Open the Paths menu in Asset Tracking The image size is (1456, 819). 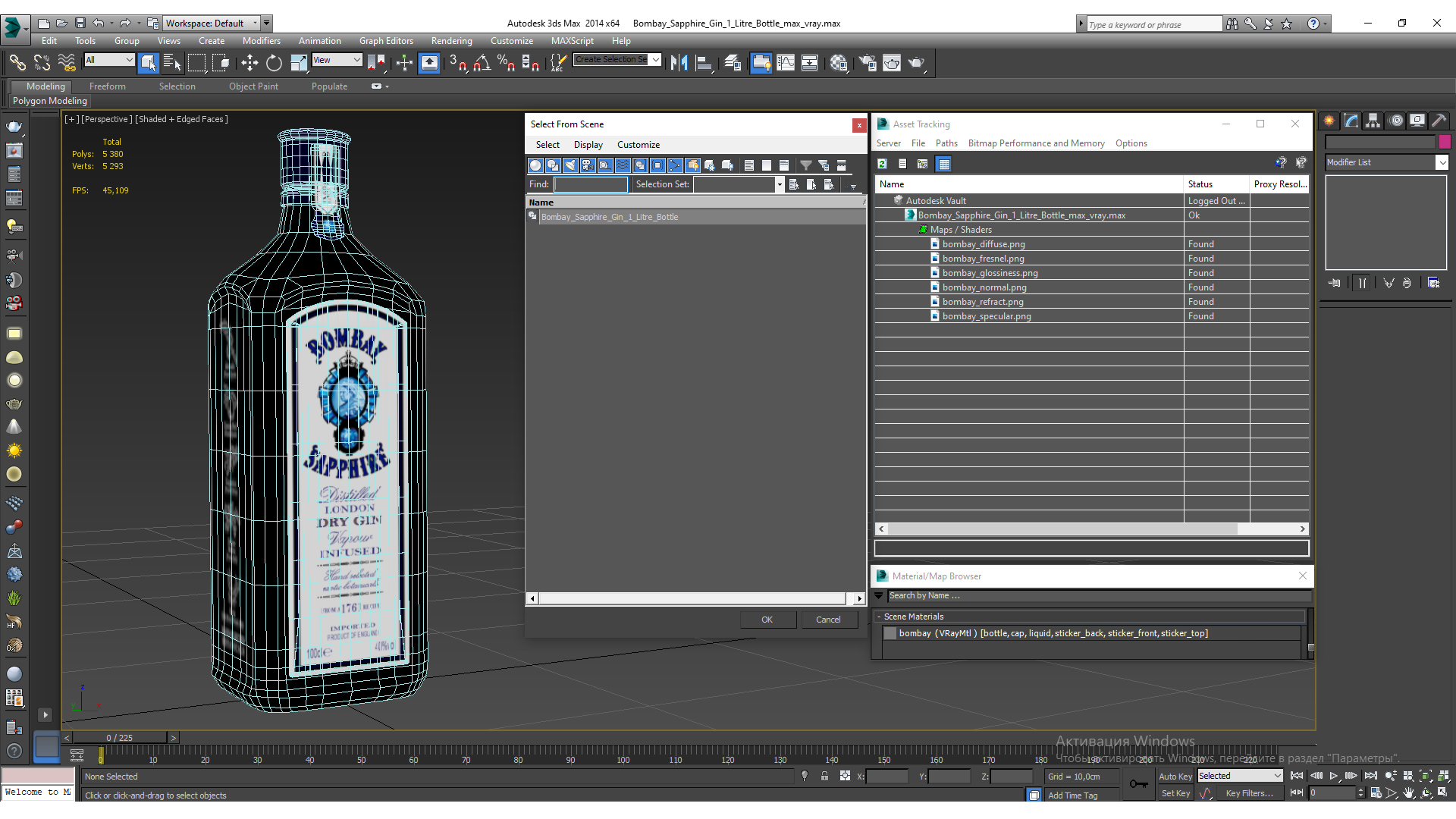946,143
